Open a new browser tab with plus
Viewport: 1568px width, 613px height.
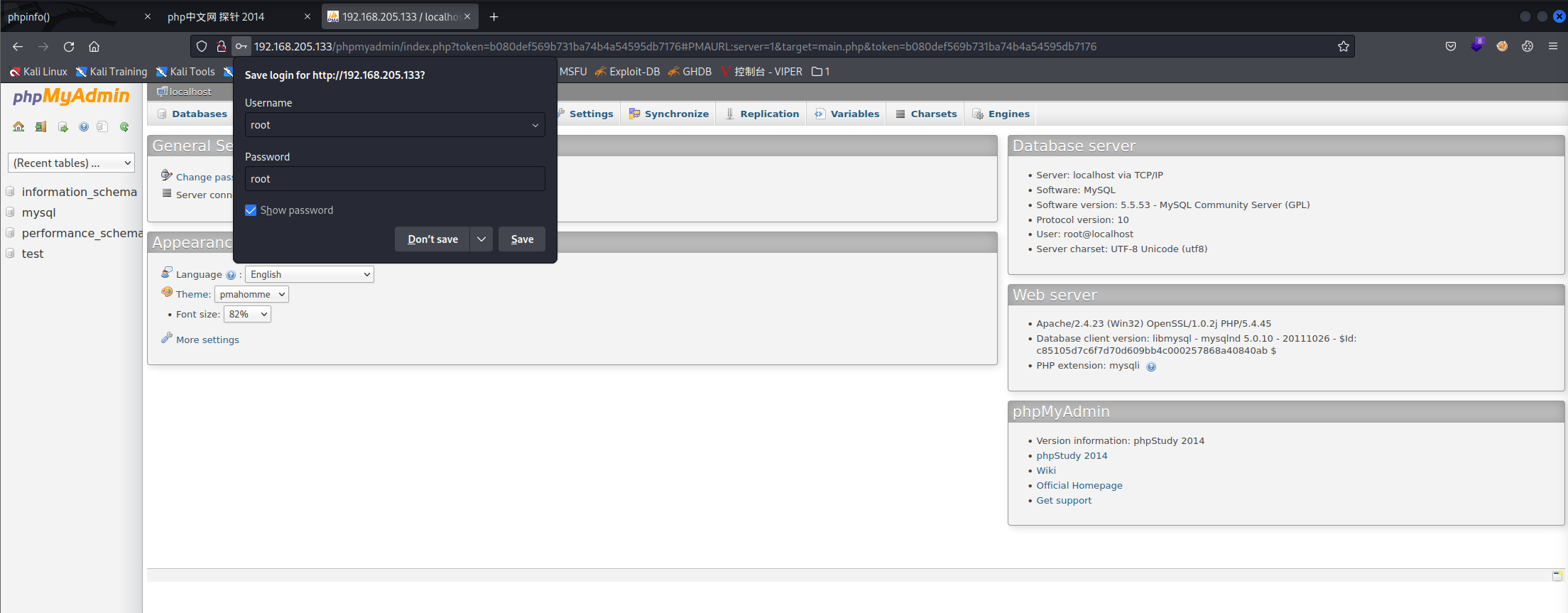[x=494, y=16]
